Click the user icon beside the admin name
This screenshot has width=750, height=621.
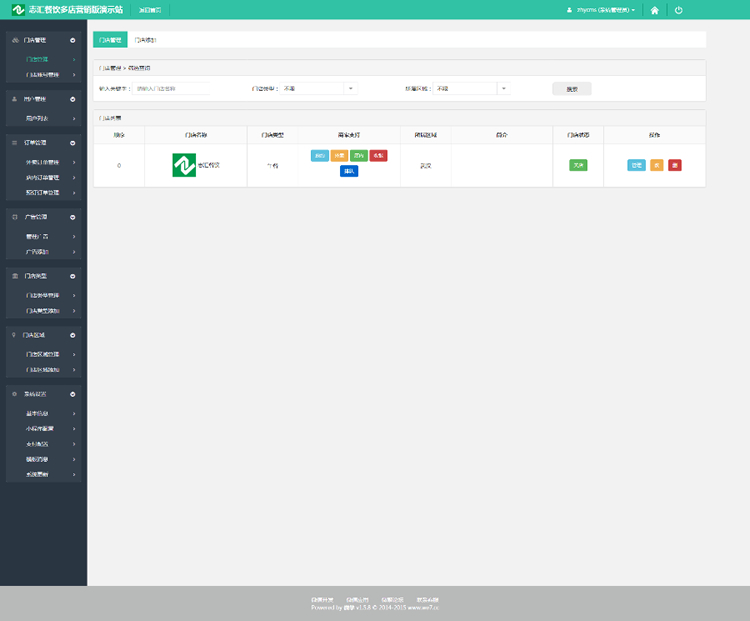click(569, 10)
